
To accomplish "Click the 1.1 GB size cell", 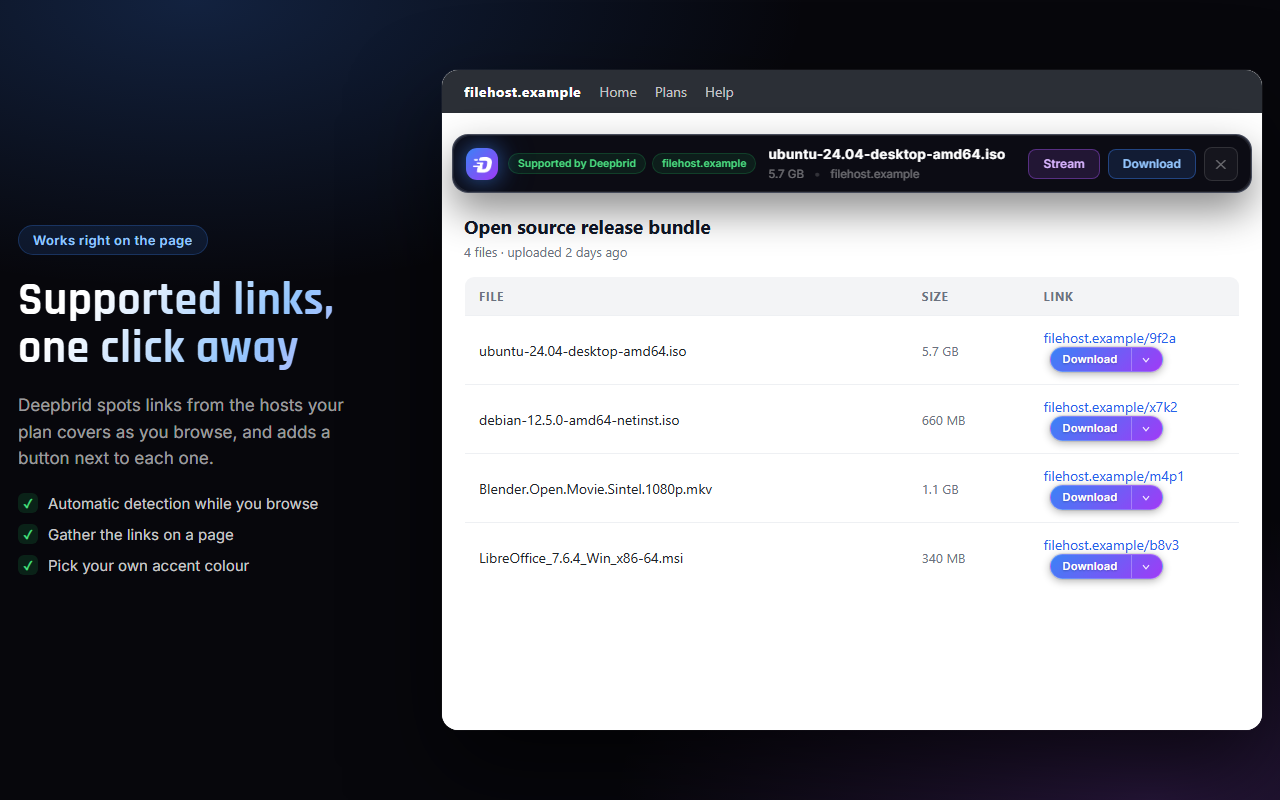I will click(940, 490).
